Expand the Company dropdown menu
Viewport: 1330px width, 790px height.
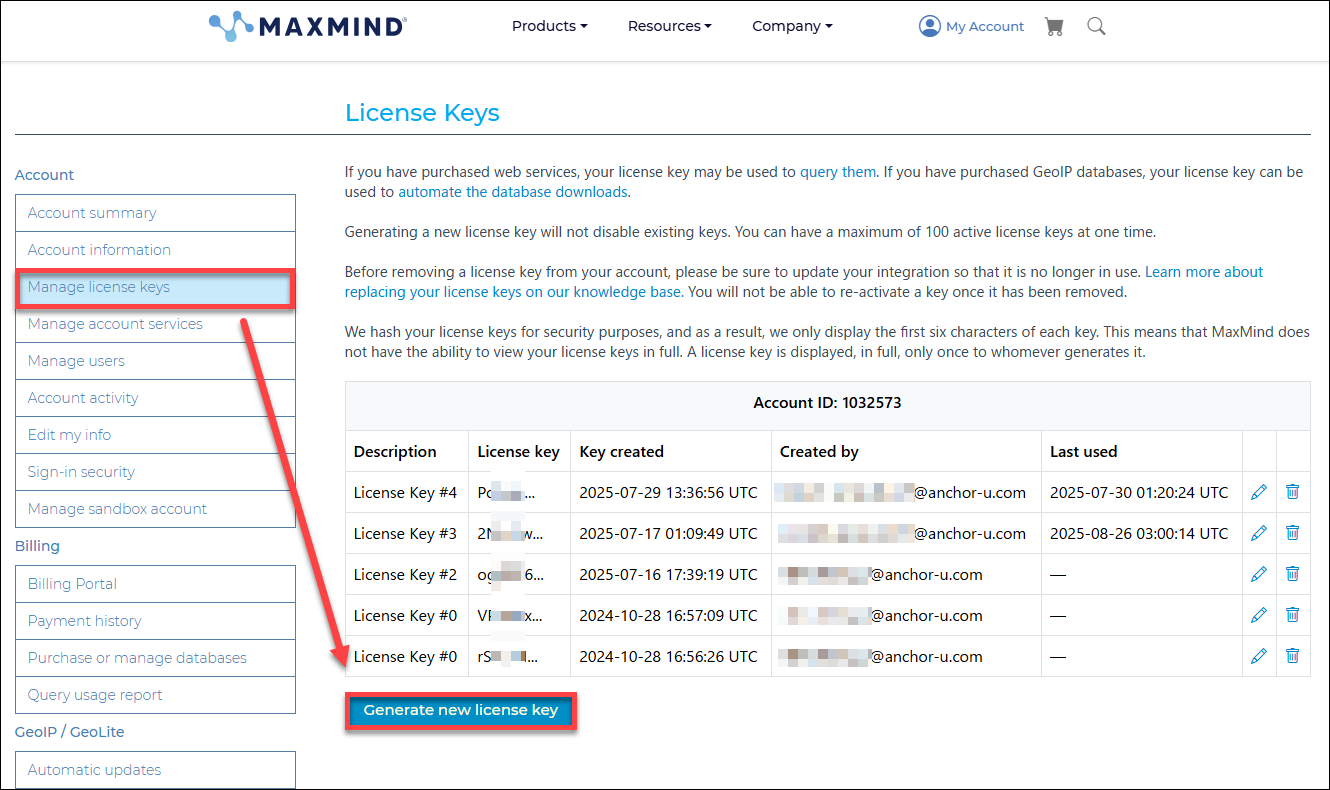pos(792,26)
